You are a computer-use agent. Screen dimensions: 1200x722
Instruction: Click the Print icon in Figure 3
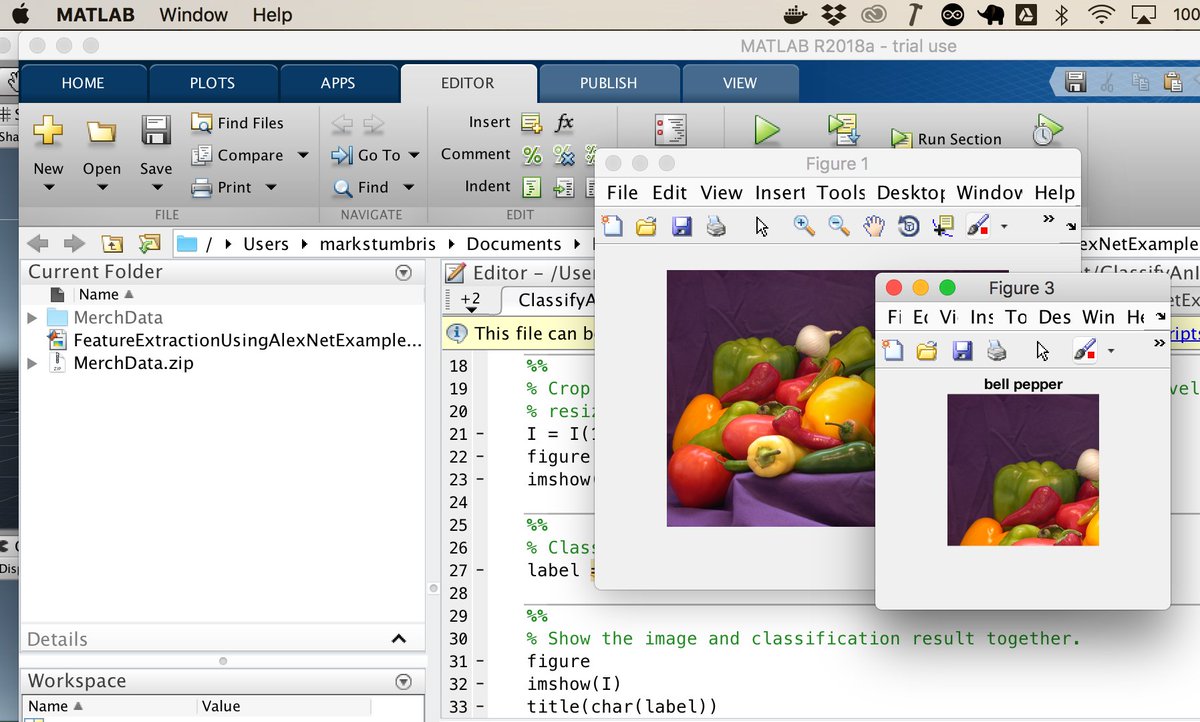tap(996, 350)
